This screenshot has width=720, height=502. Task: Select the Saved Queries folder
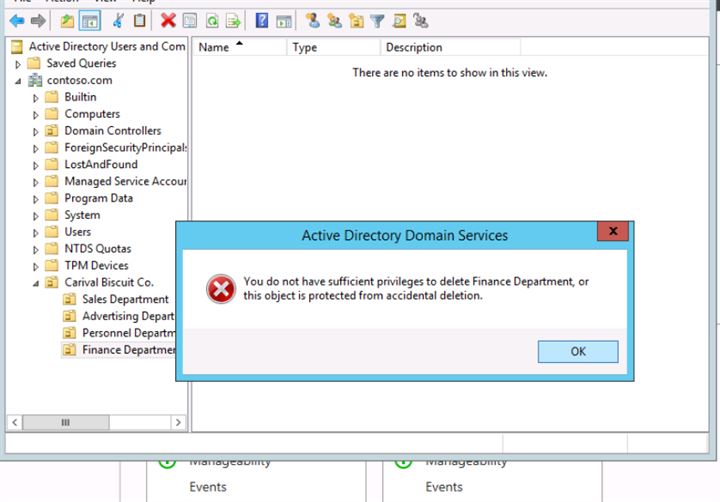click(x=81, y=63)
